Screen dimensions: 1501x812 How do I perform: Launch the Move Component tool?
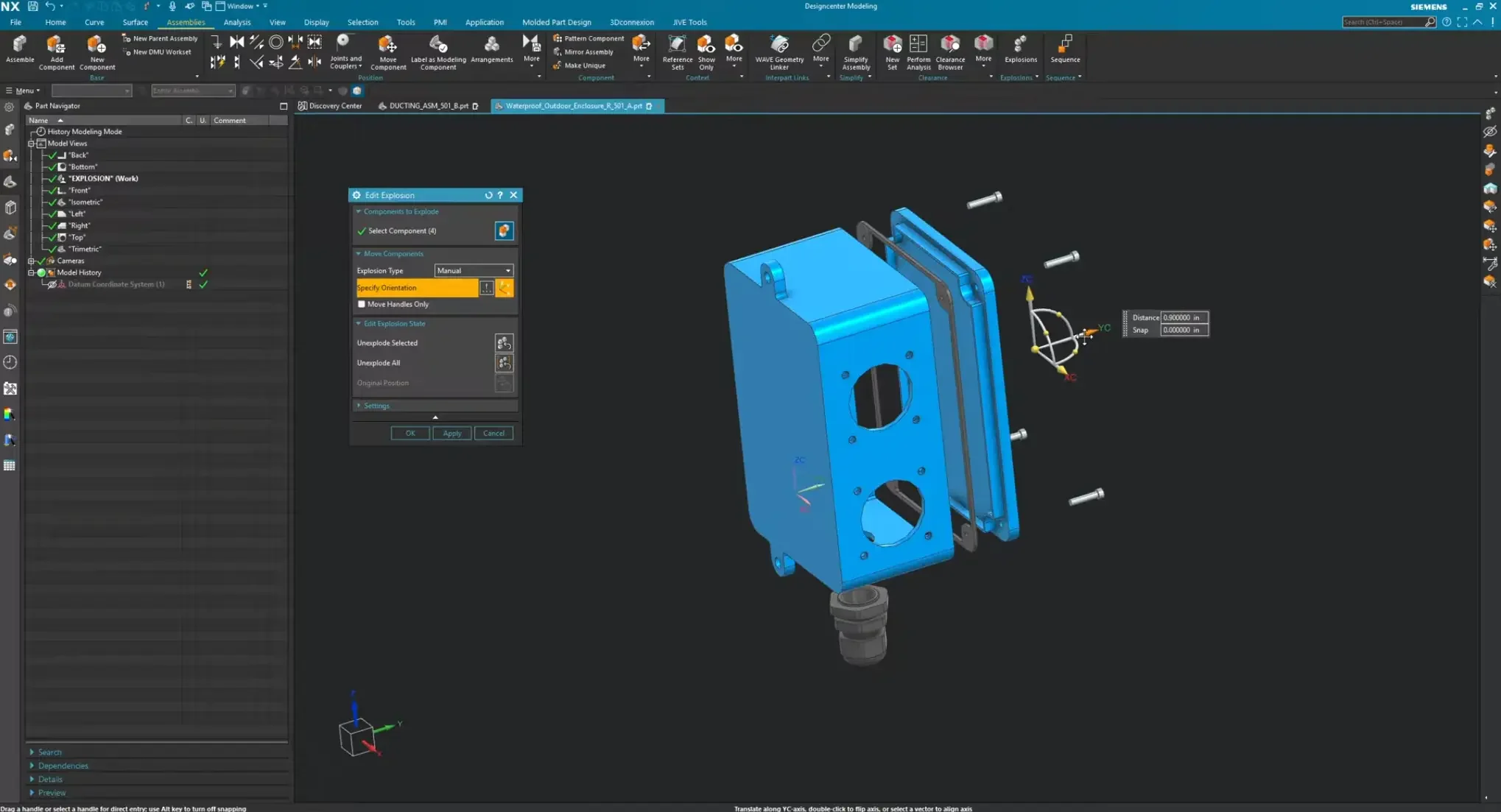click(x=387, y=52)
